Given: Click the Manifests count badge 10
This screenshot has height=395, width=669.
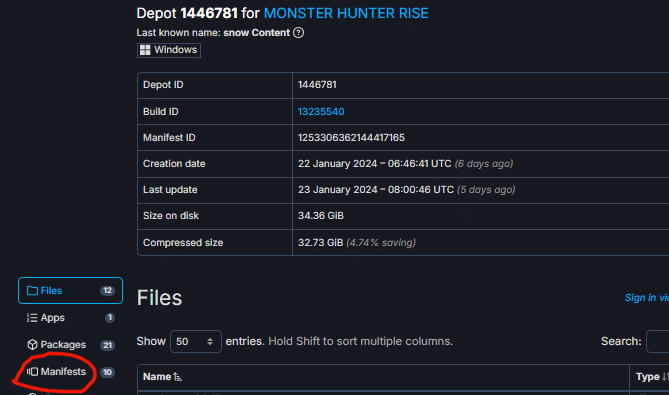Looking at the screenshot, I should pos(107,372).
